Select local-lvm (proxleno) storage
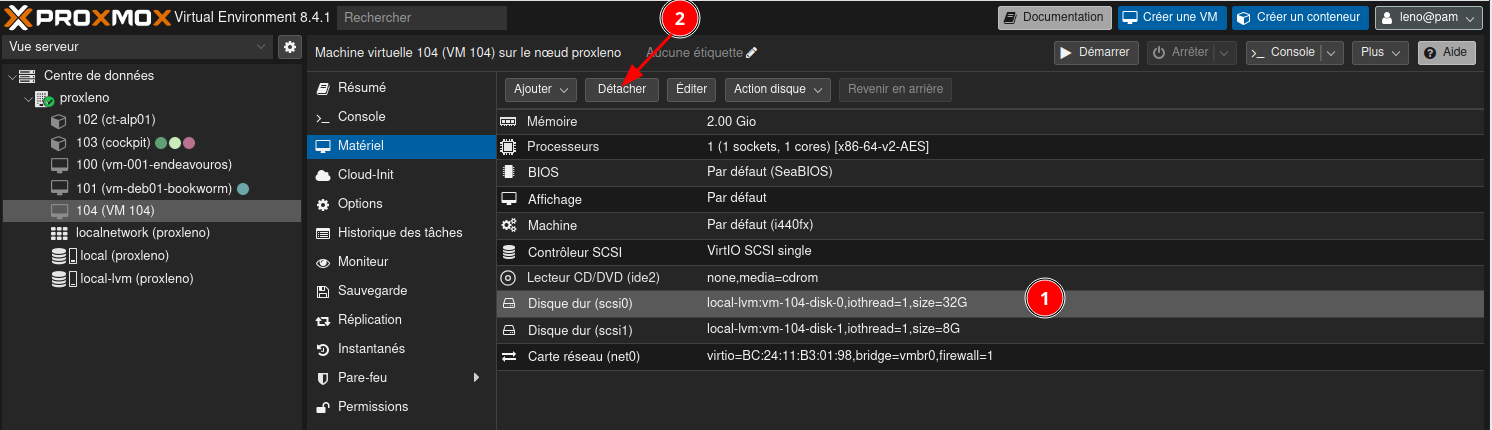This screenshot has width=1492, height=430. pos(136,279)
